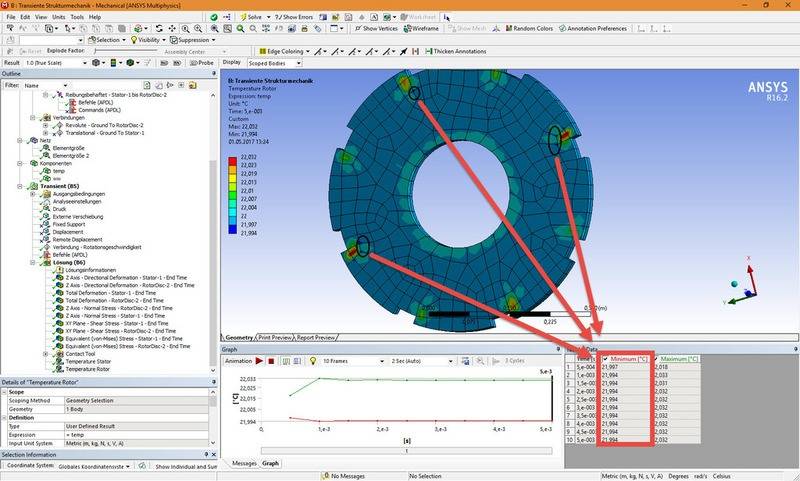Stop the result animation
This screenshot has height=481, width=800.
pyautogui.click(x=271, y=361)
